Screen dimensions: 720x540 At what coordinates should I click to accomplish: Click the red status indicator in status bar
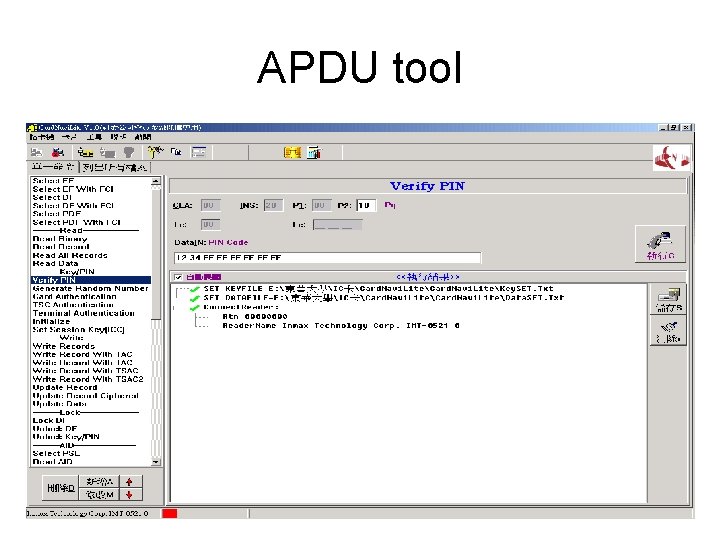point(169,513)
